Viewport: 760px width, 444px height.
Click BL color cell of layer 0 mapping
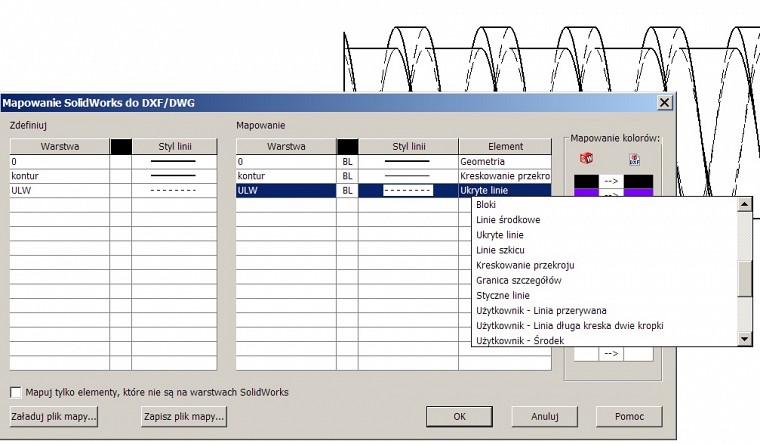tap(348, 161)
